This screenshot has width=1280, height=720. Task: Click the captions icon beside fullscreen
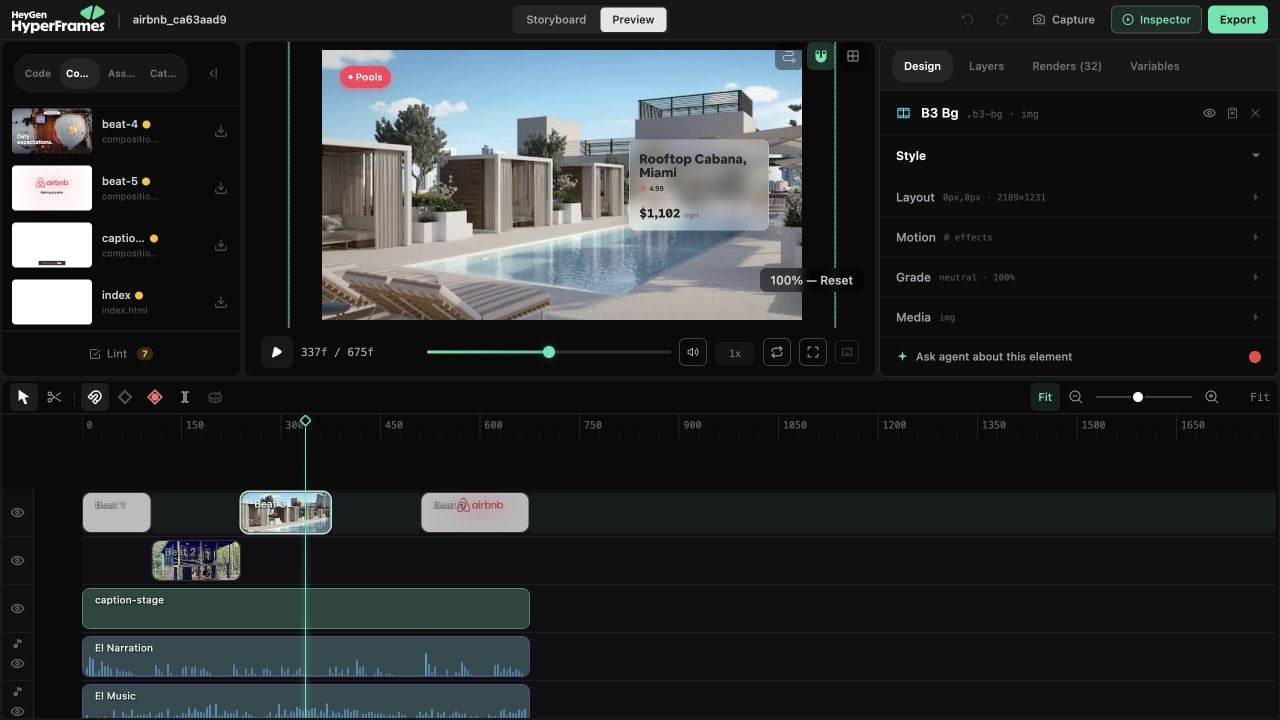(x=847, y=352)
